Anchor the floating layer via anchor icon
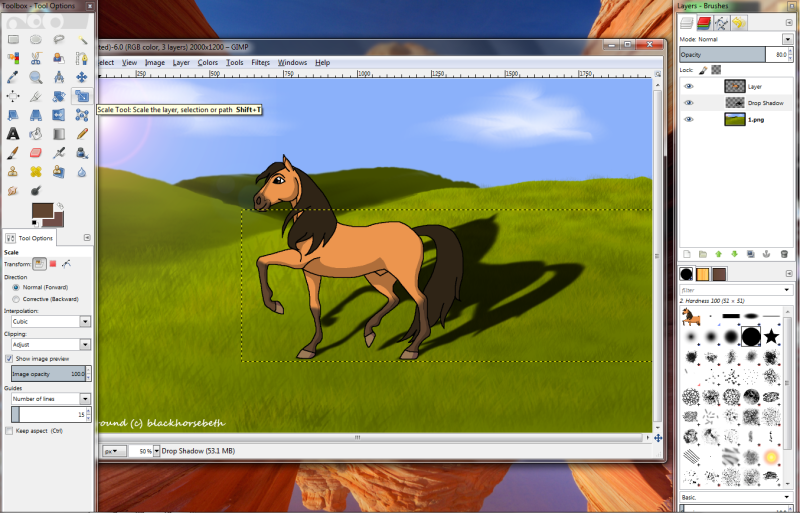This screenshot has width=800, height=513. pos(766,254)
